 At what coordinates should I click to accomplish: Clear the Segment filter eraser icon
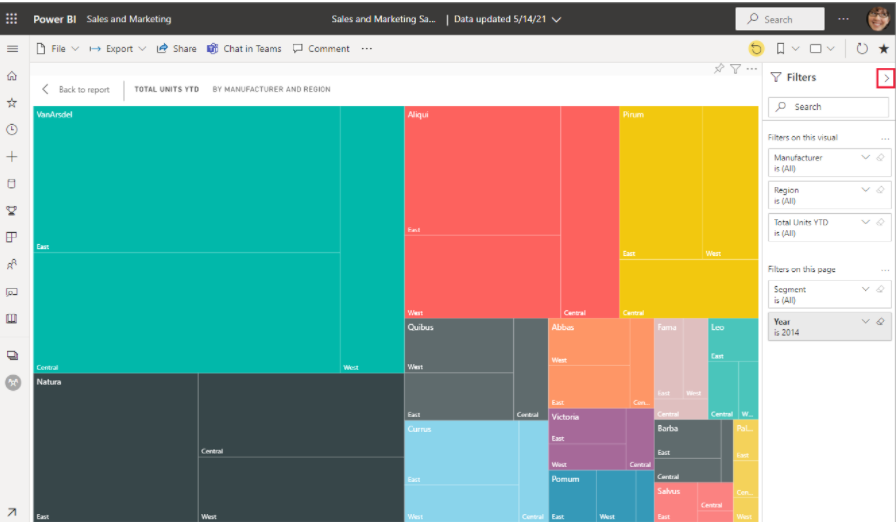point(881,290)
